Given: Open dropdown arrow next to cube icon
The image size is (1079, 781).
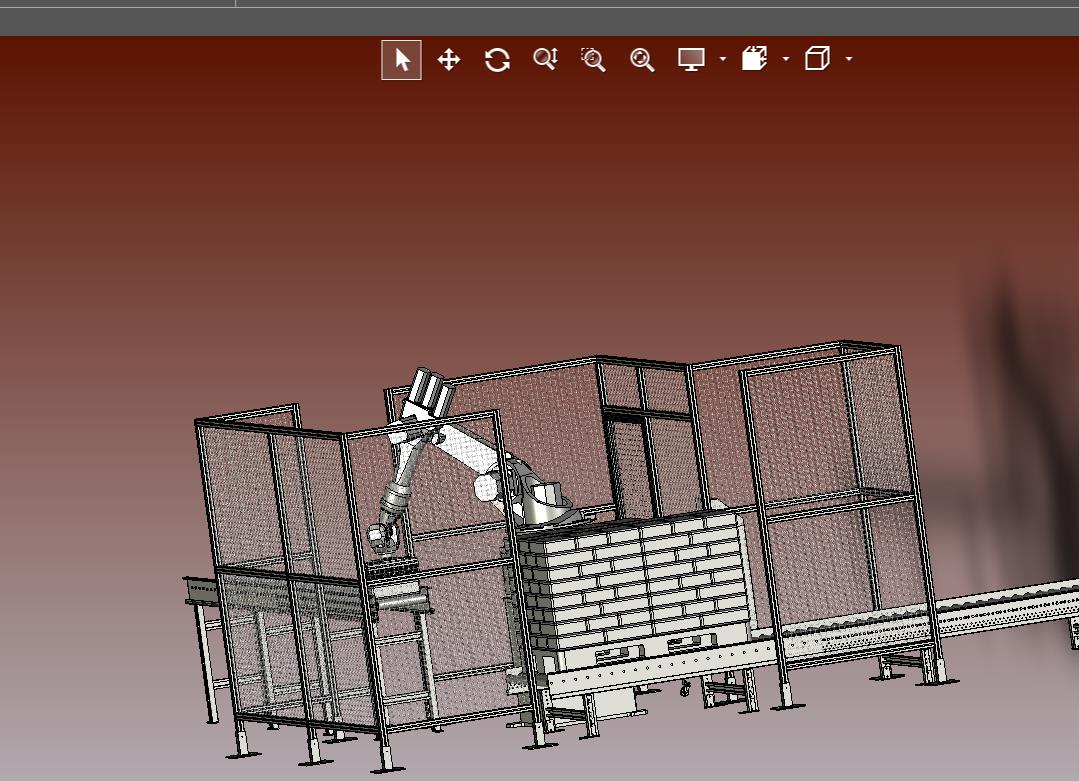Looking at the screenshot, I should coord(849,59).
